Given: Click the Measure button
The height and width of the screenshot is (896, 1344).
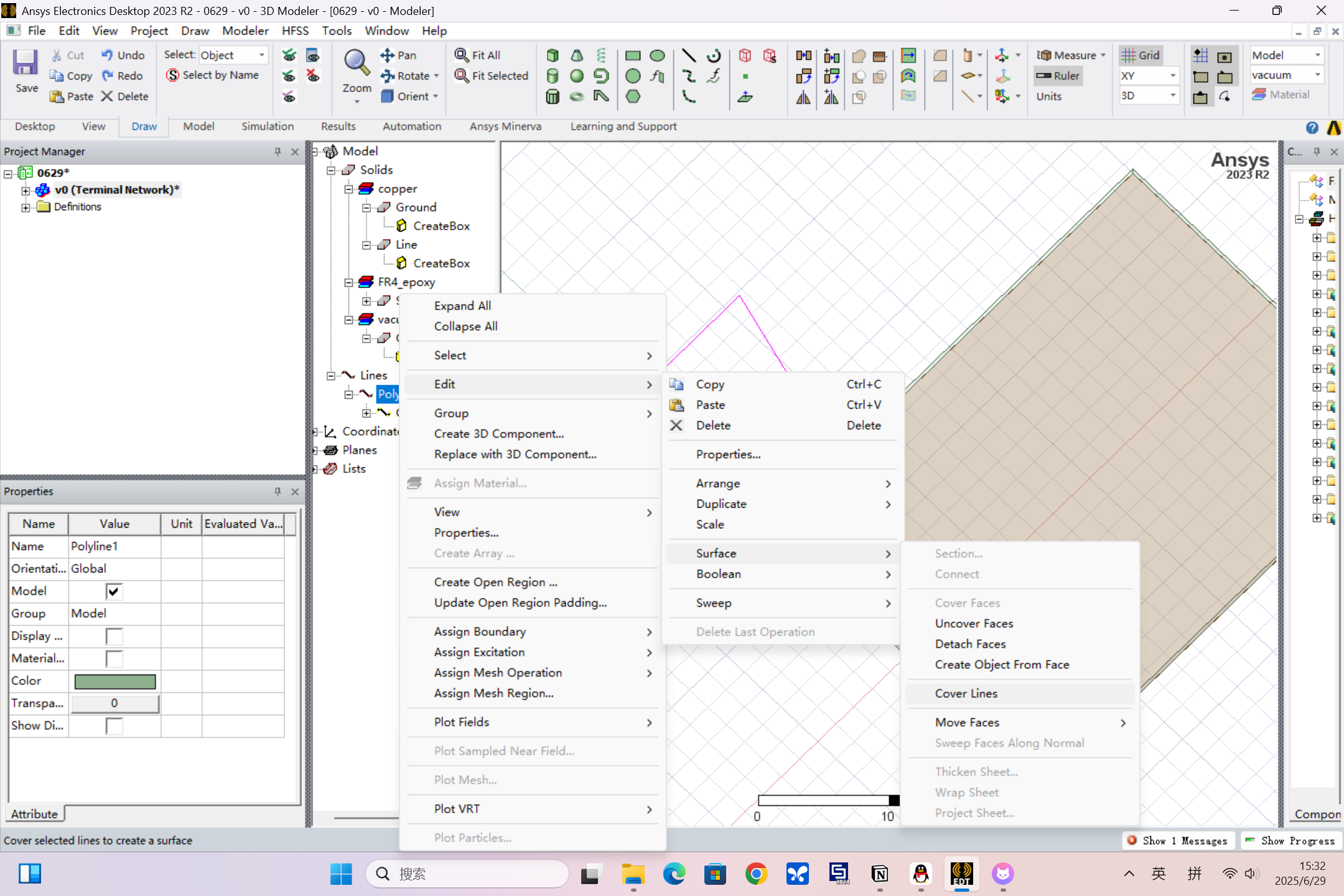Looking at the screenshot, I should tap(1071, 55).
